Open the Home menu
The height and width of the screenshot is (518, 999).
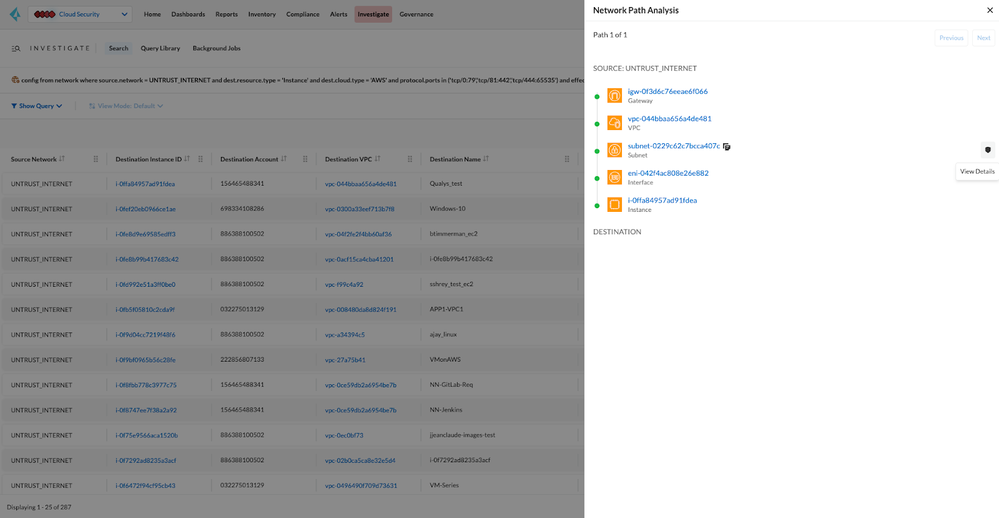coord(152,14)
